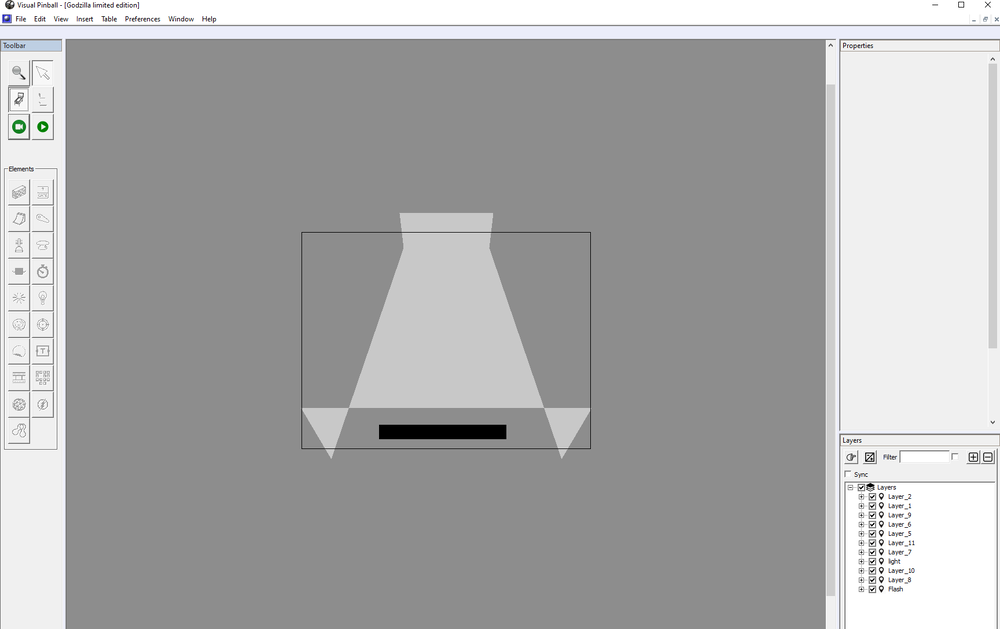1000x629 pixels.
Task: Expand the Layer_10 tree node
Action: point(861,570)
